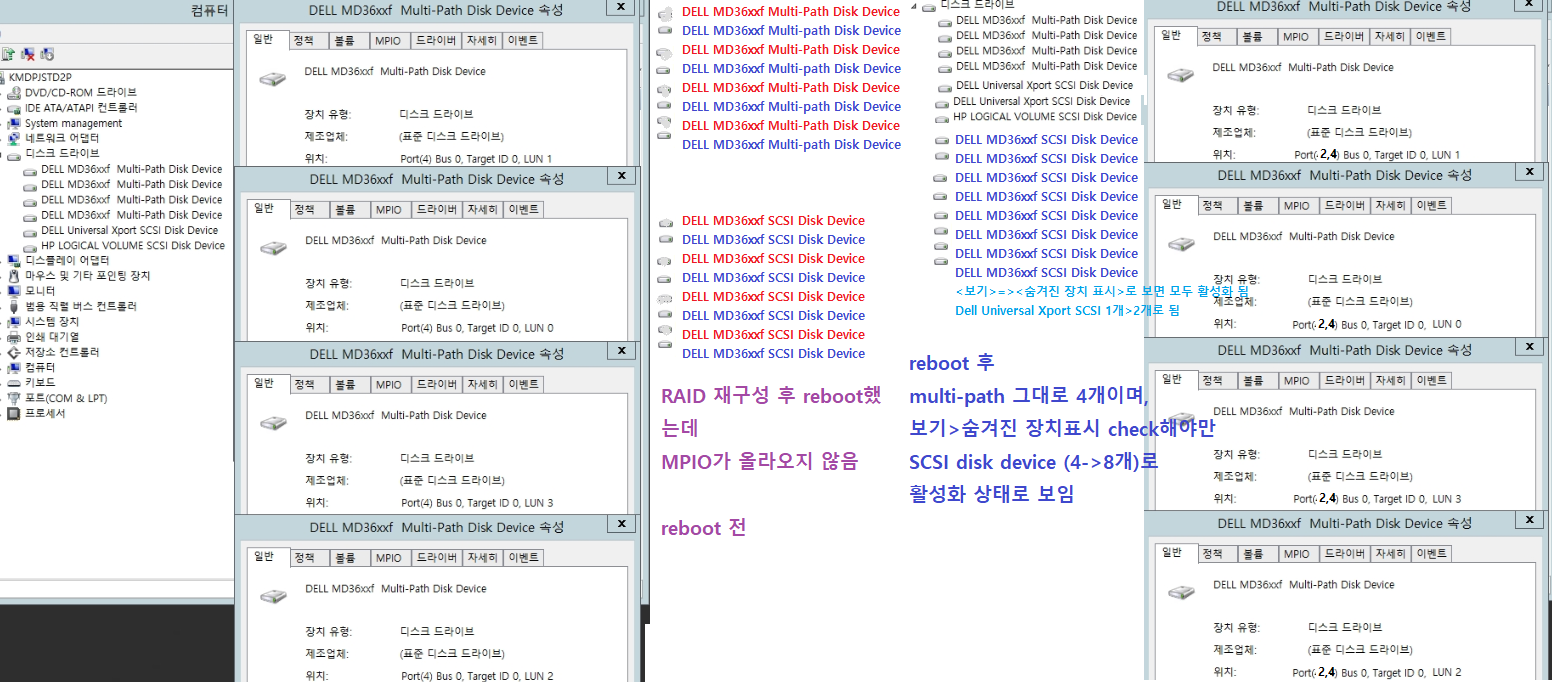The height and width of the screenshot is (682, 1554).
Task: Click Uninstall device red-X toolbar icon
Action: click(28, 54)
